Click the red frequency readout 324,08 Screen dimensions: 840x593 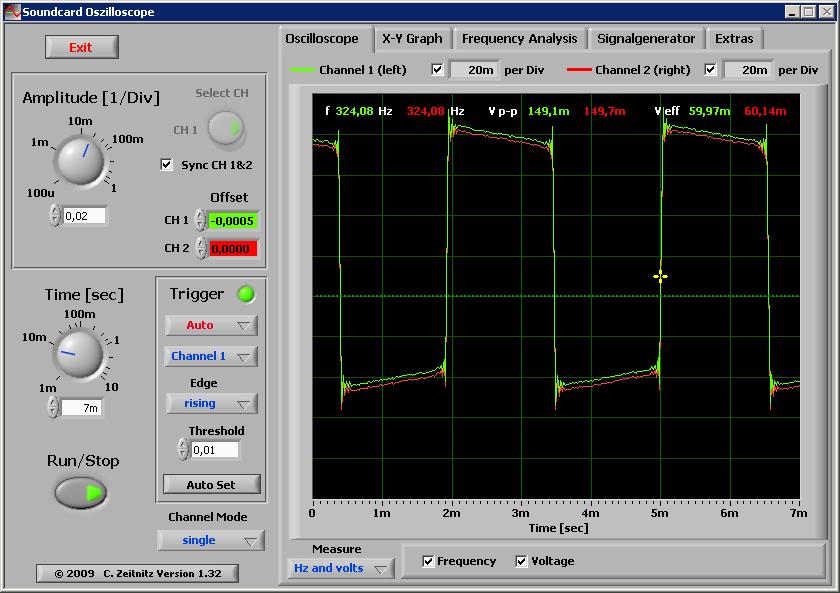coord(425,111)
